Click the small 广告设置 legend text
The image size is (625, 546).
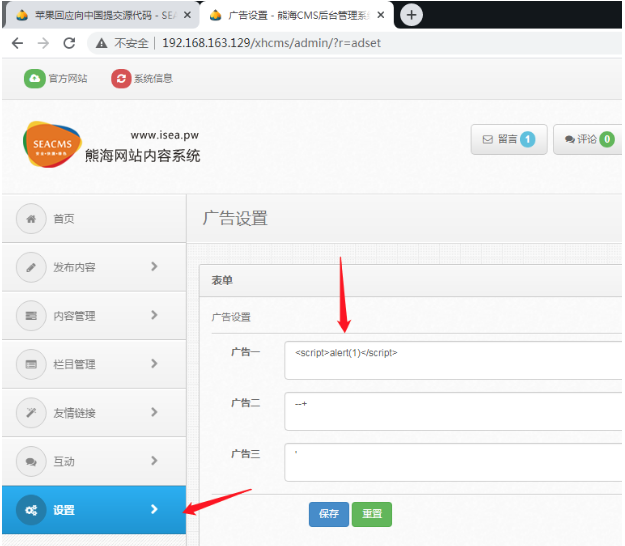point(231,317)
